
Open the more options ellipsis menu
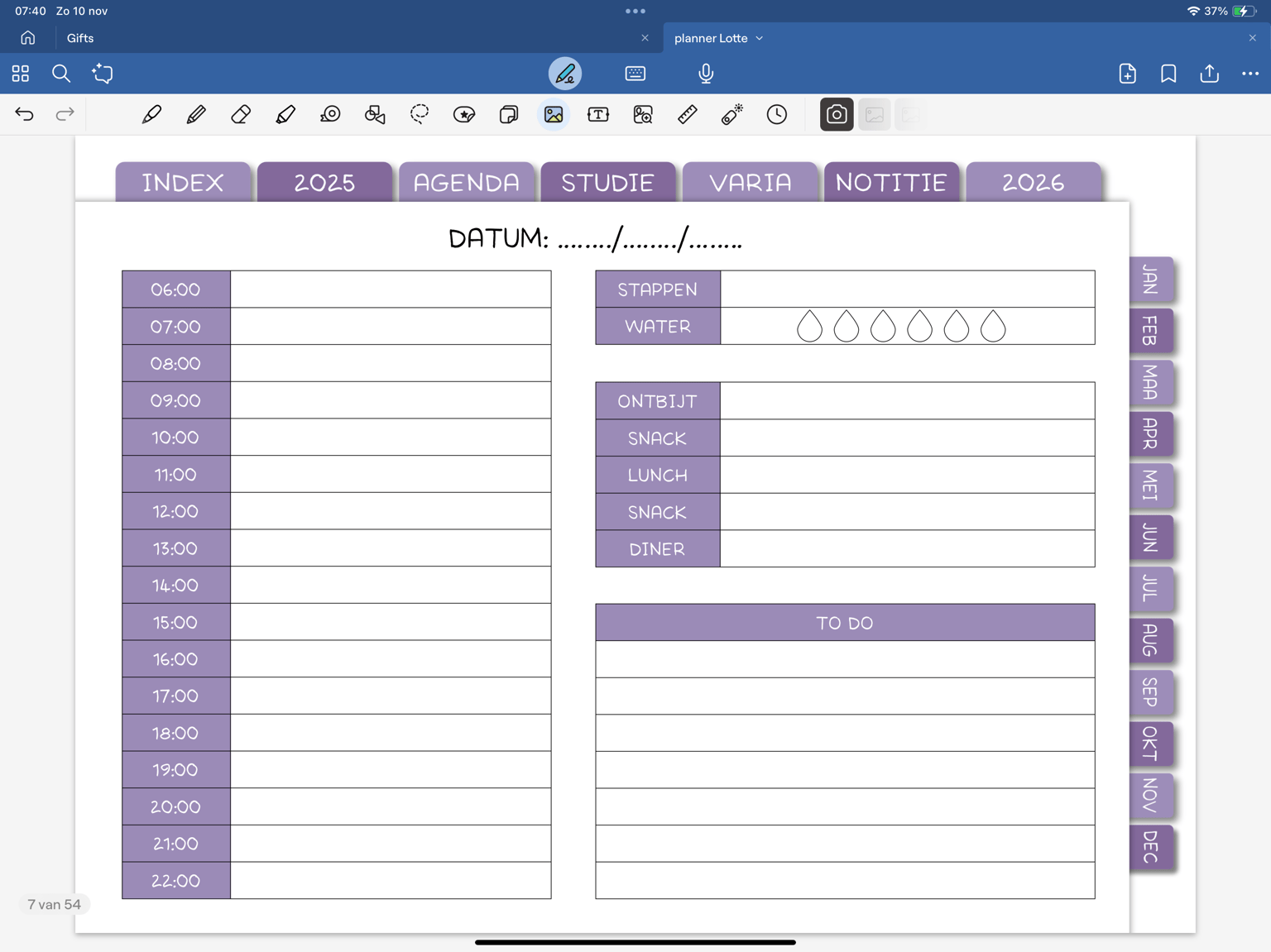(x=1250, y=74)
